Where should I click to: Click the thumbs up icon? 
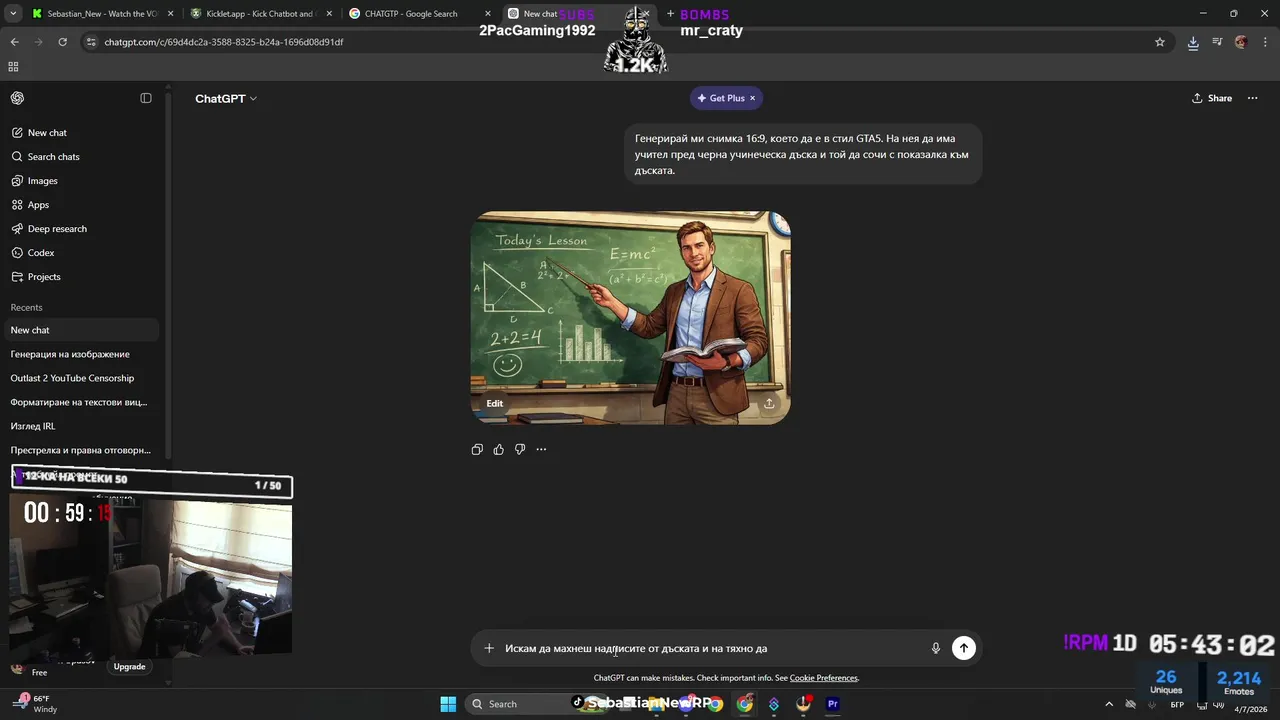coord(498,450)
